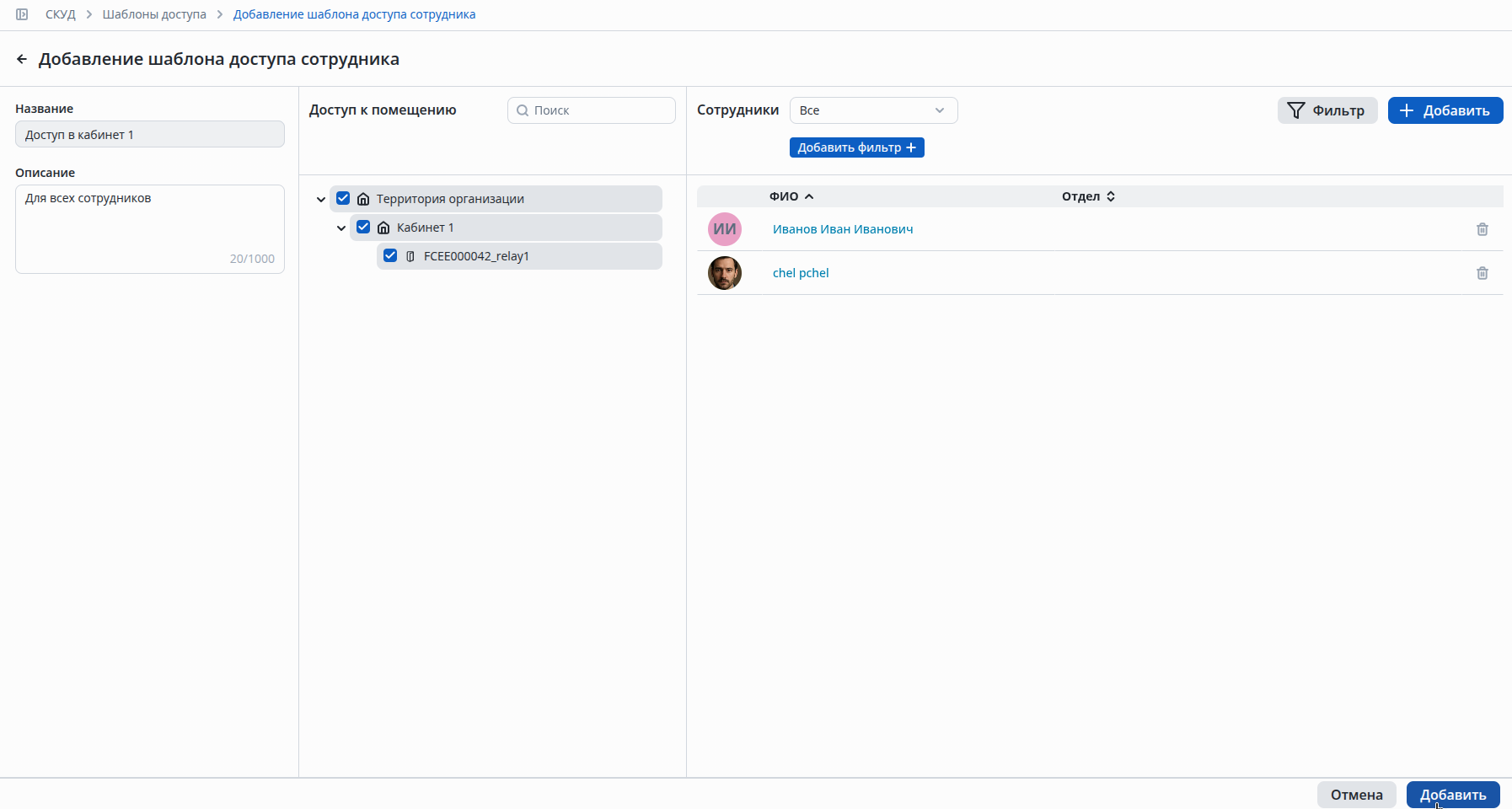Click the Отмена button
The image size is (1512, 809).
pos(1357,795)
